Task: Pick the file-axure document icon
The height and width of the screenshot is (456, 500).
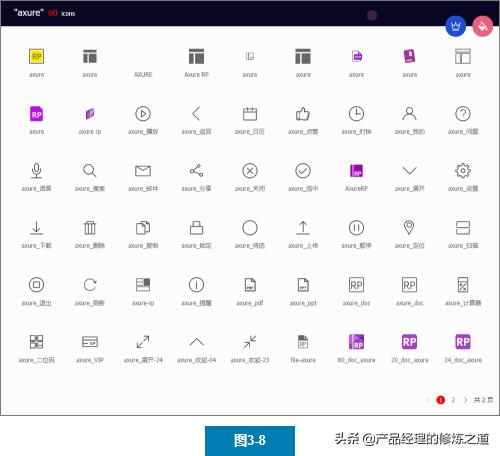Action: (303, 342)
